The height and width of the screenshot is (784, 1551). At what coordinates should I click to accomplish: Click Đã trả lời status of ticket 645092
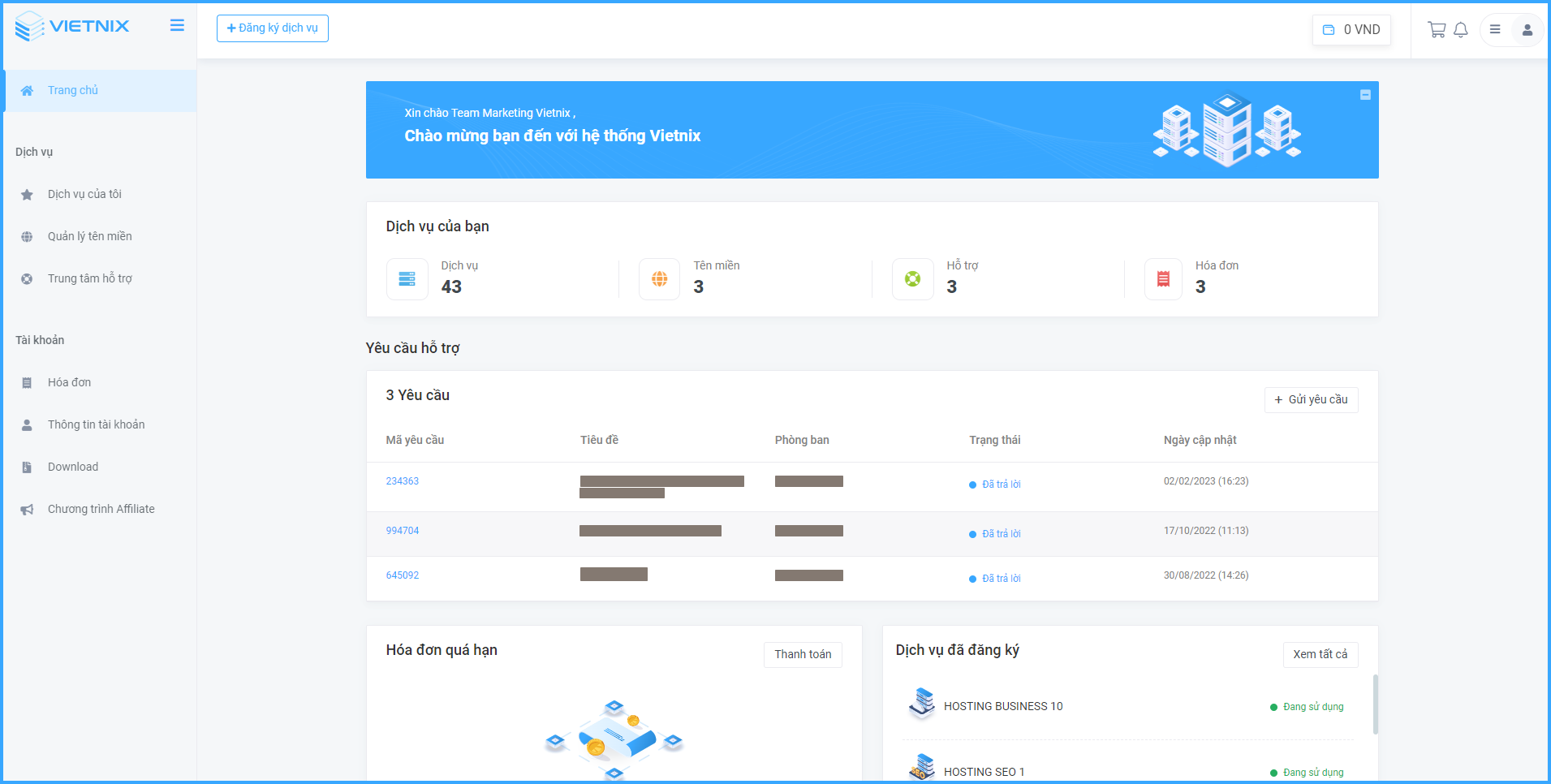pyautogui.click(x=995, y=579)
